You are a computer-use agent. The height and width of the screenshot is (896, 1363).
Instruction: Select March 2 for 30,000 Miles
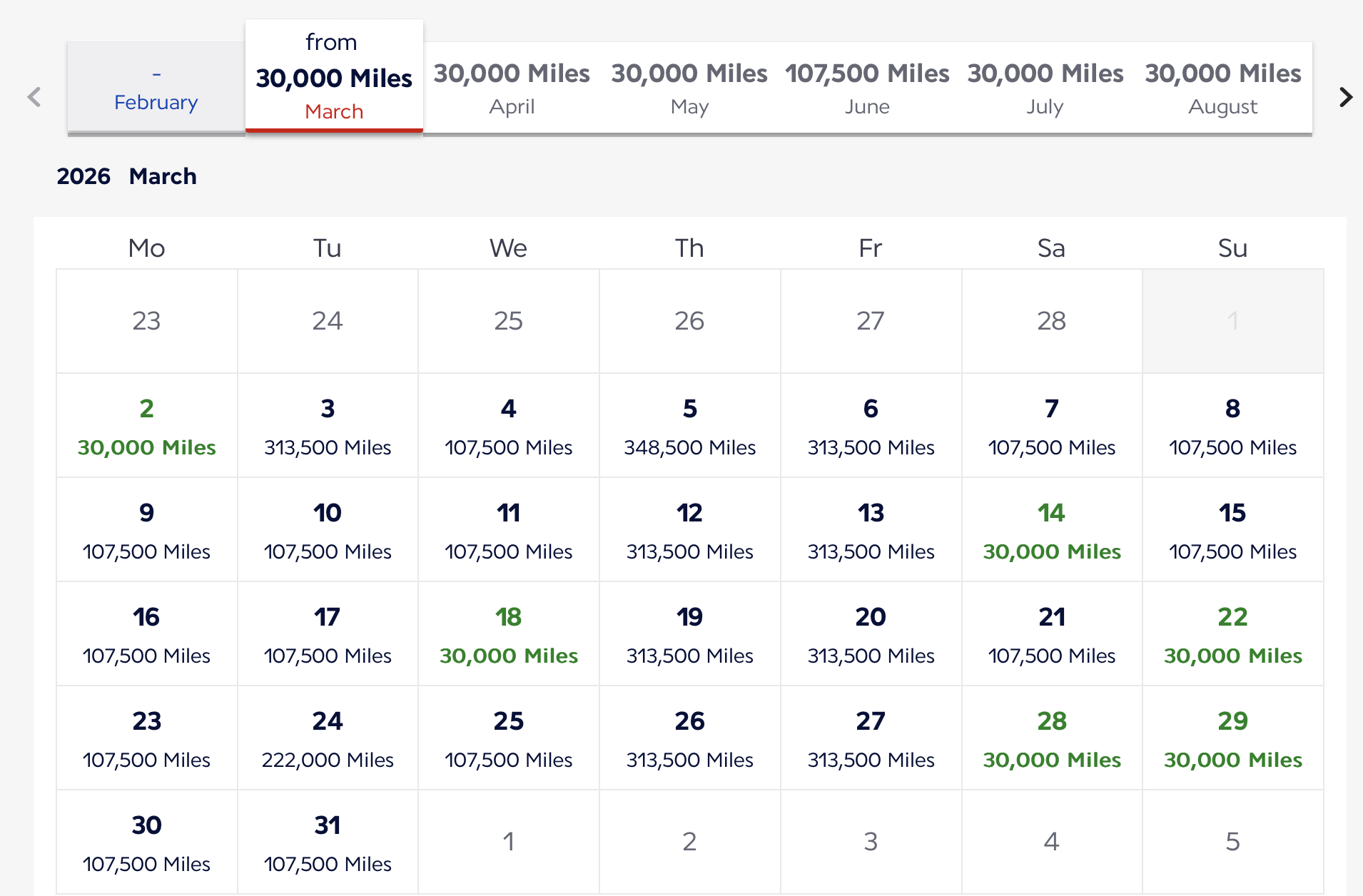point(146,426)
